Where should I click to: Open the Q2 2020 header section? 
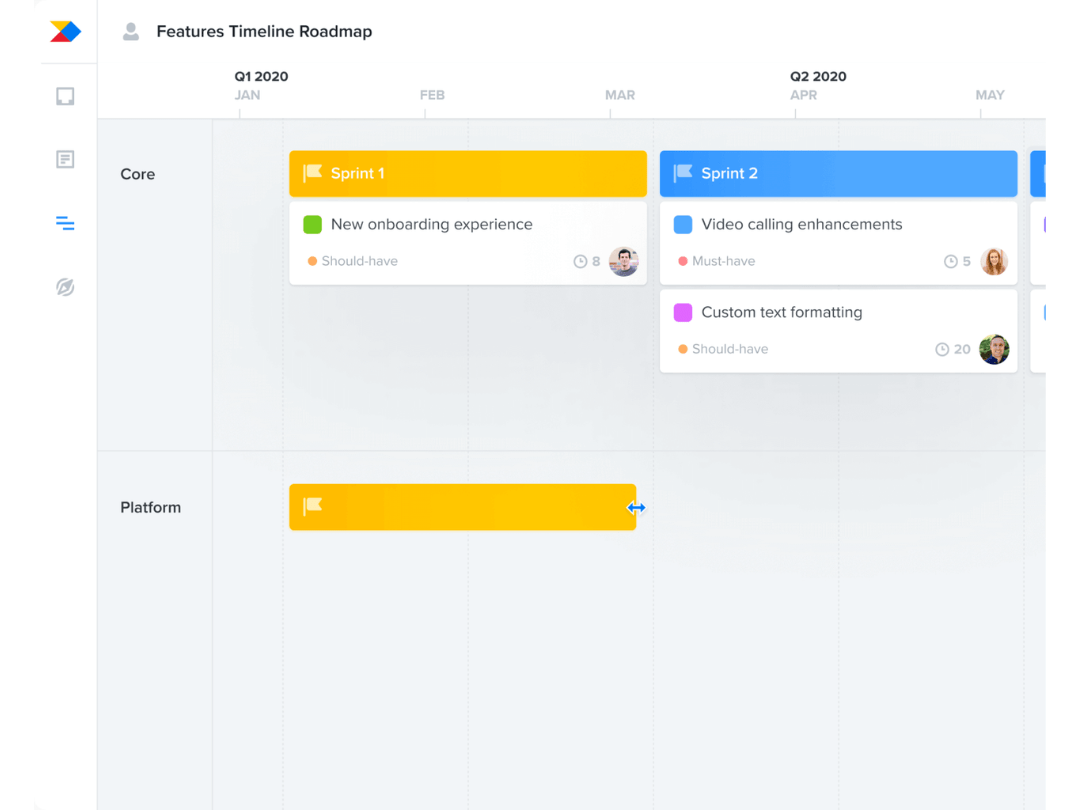pyautogui.click(x=818, y=75)
